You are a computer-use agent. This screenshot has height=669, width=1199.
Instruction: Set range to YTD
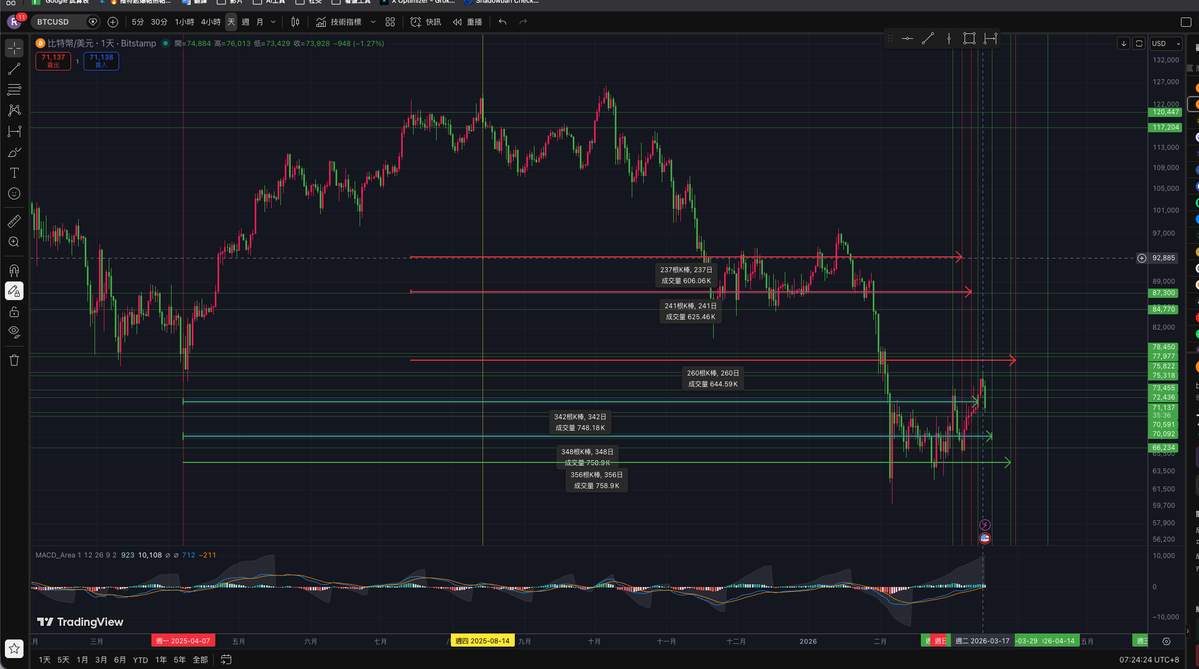[141, 660]
